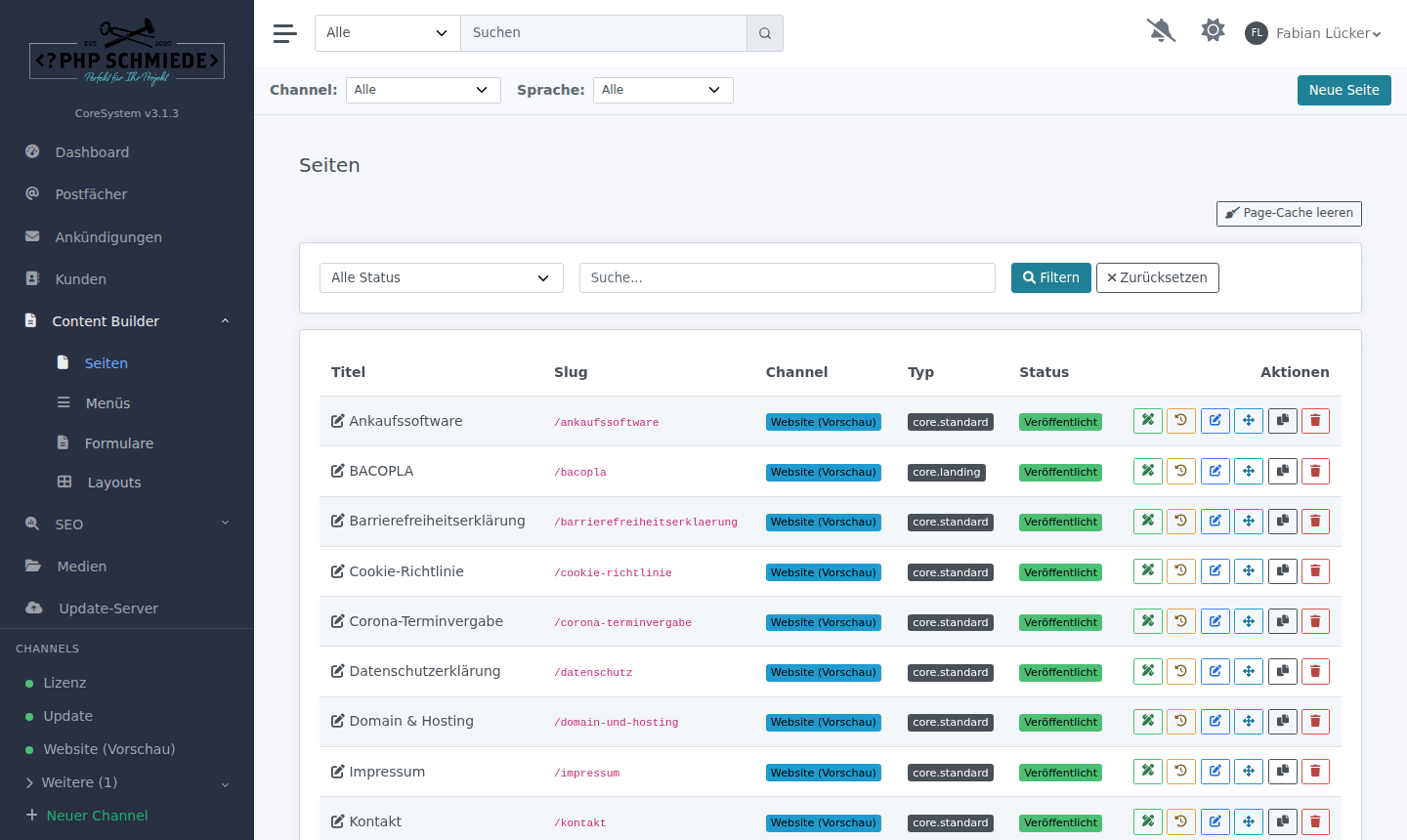This screenshot has height=840, width=1407.
Task: View version history of the Impressum page
Action: 1181,772
